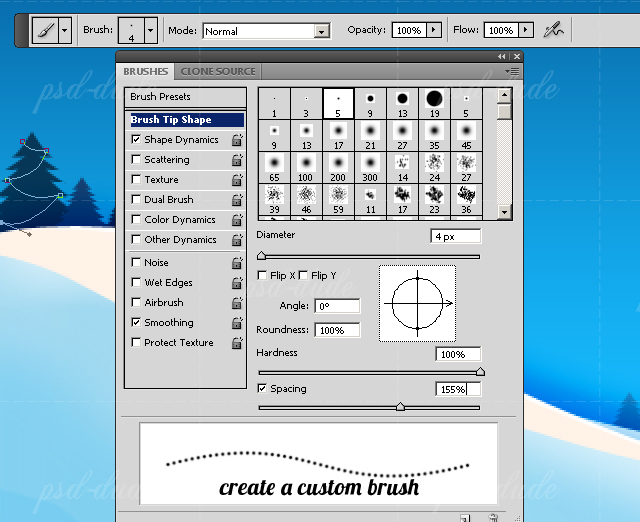Toggle the lock icon for Protect Texture
640x522 pixels.
237,343
